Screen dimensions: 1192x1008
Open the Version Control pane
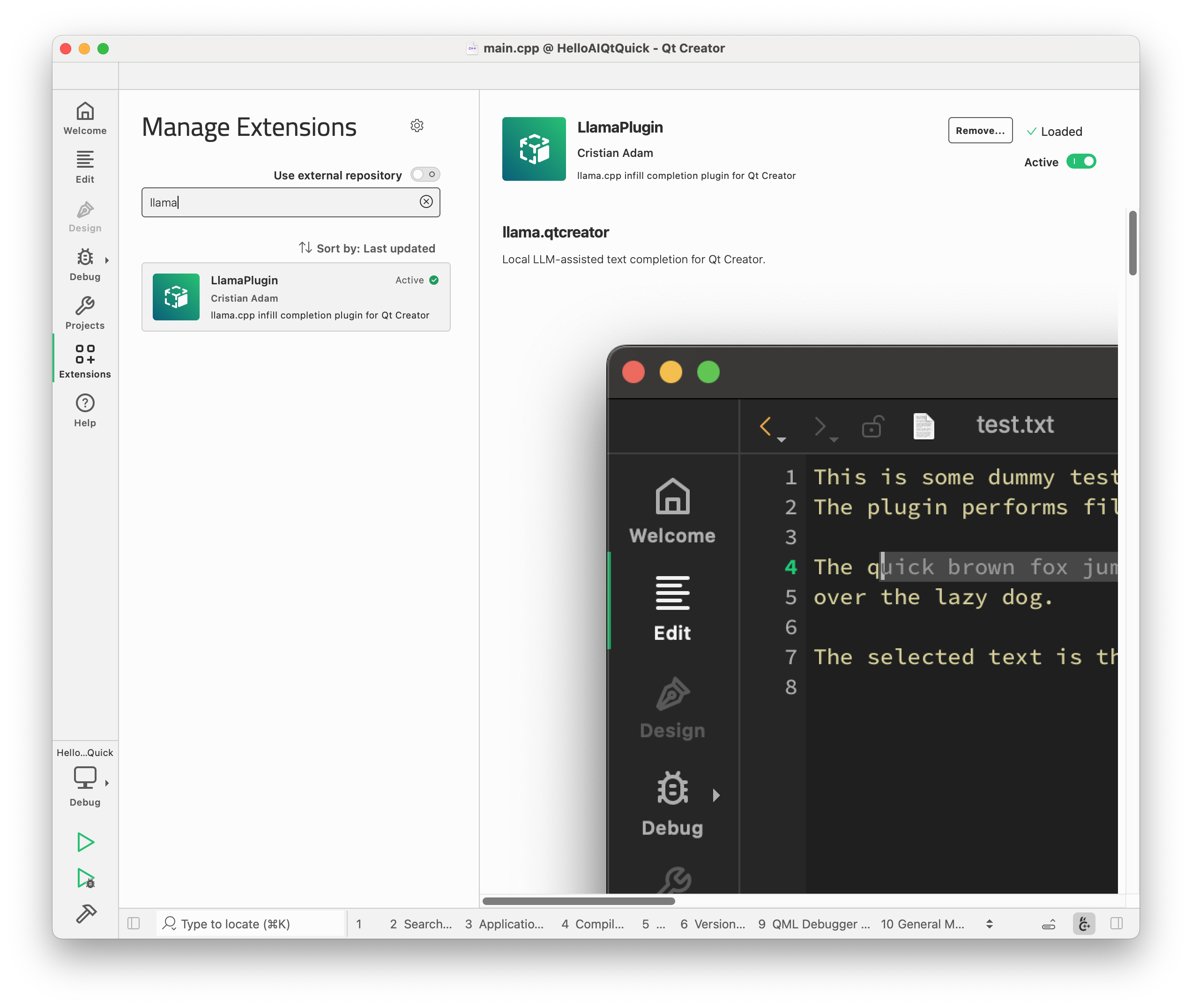coord(713,924)
